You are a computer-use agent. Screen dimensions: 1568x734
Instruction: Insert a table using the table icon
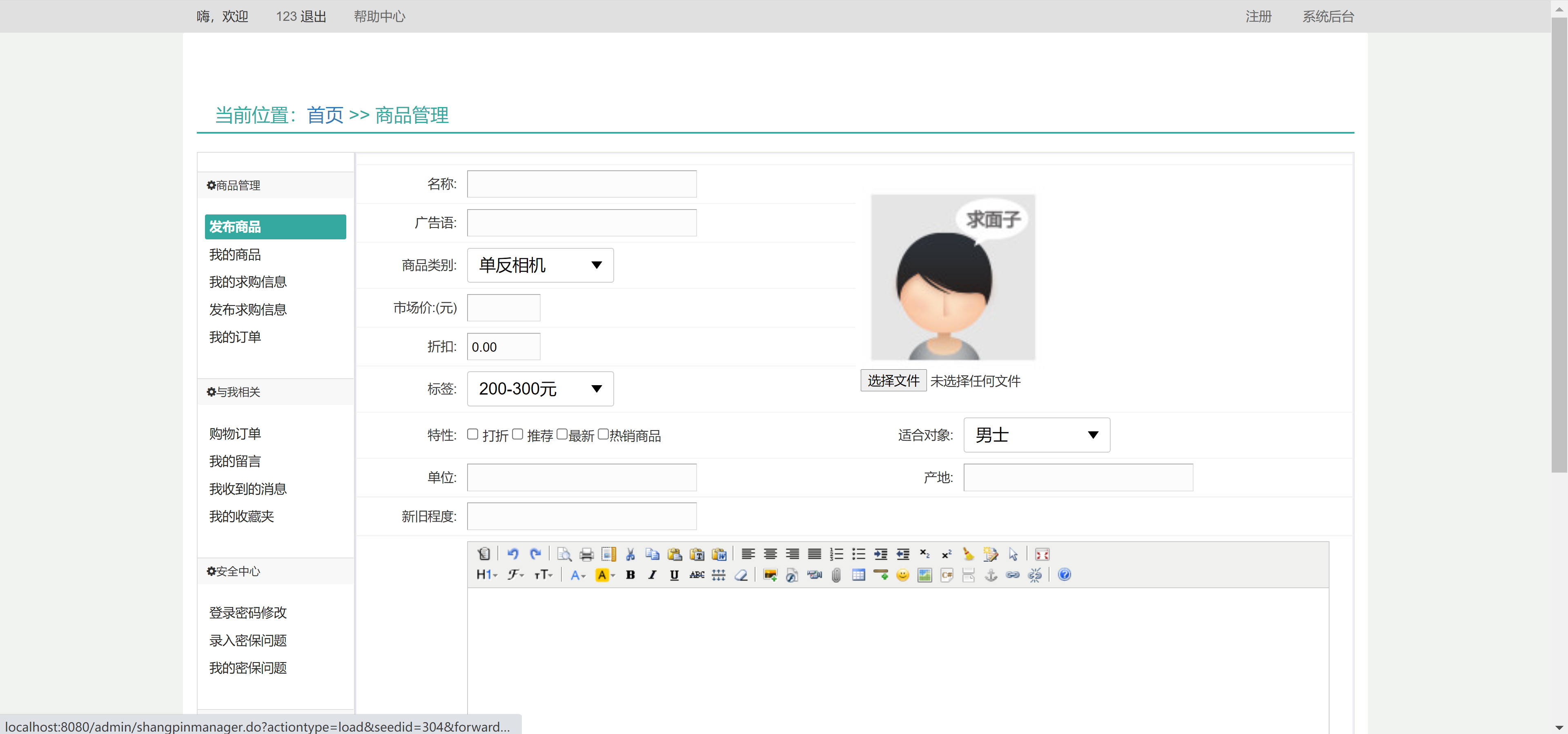pyautogui.click(x=858, y=575)
